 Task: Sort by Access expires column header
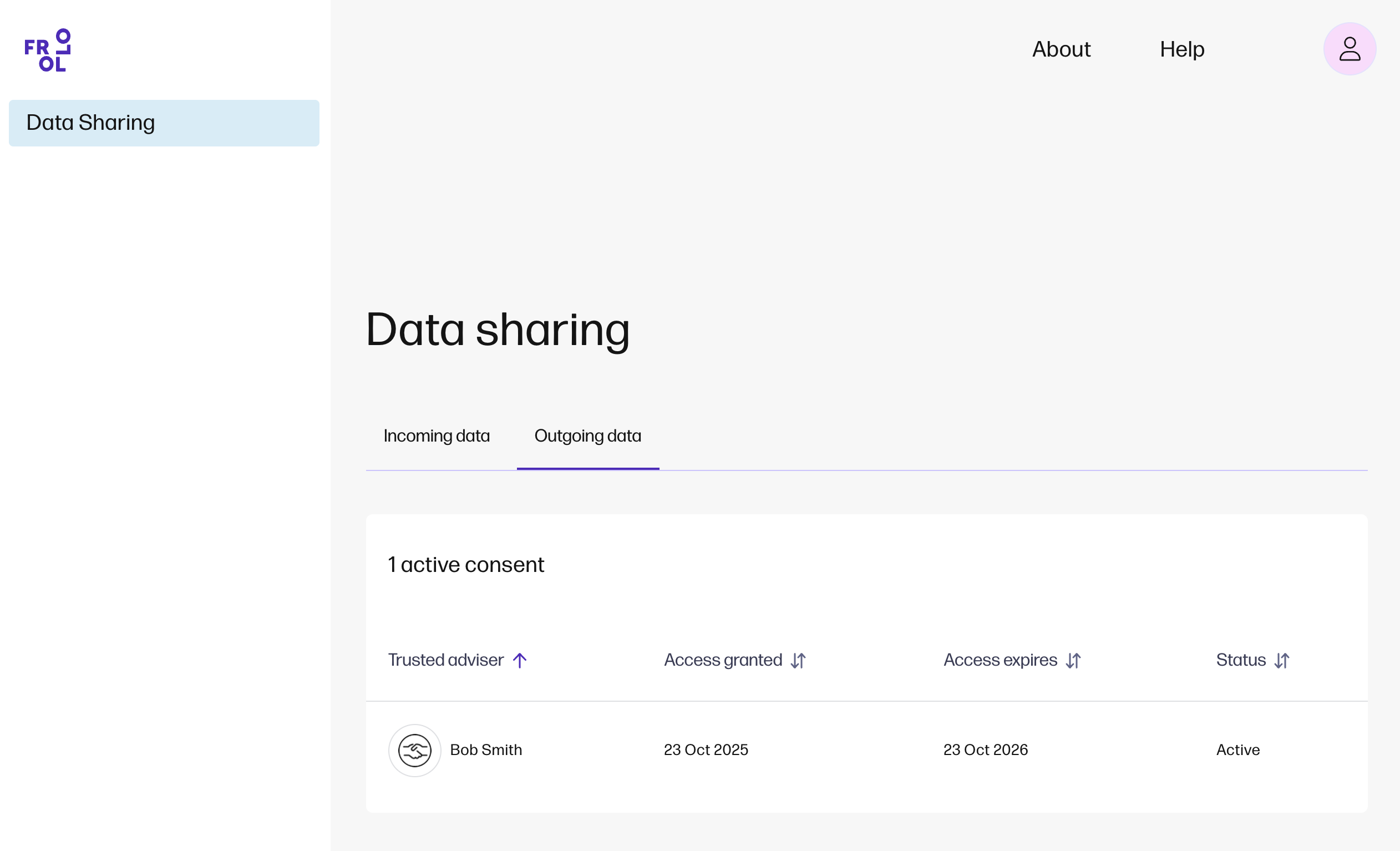(x=1000, y=660)
